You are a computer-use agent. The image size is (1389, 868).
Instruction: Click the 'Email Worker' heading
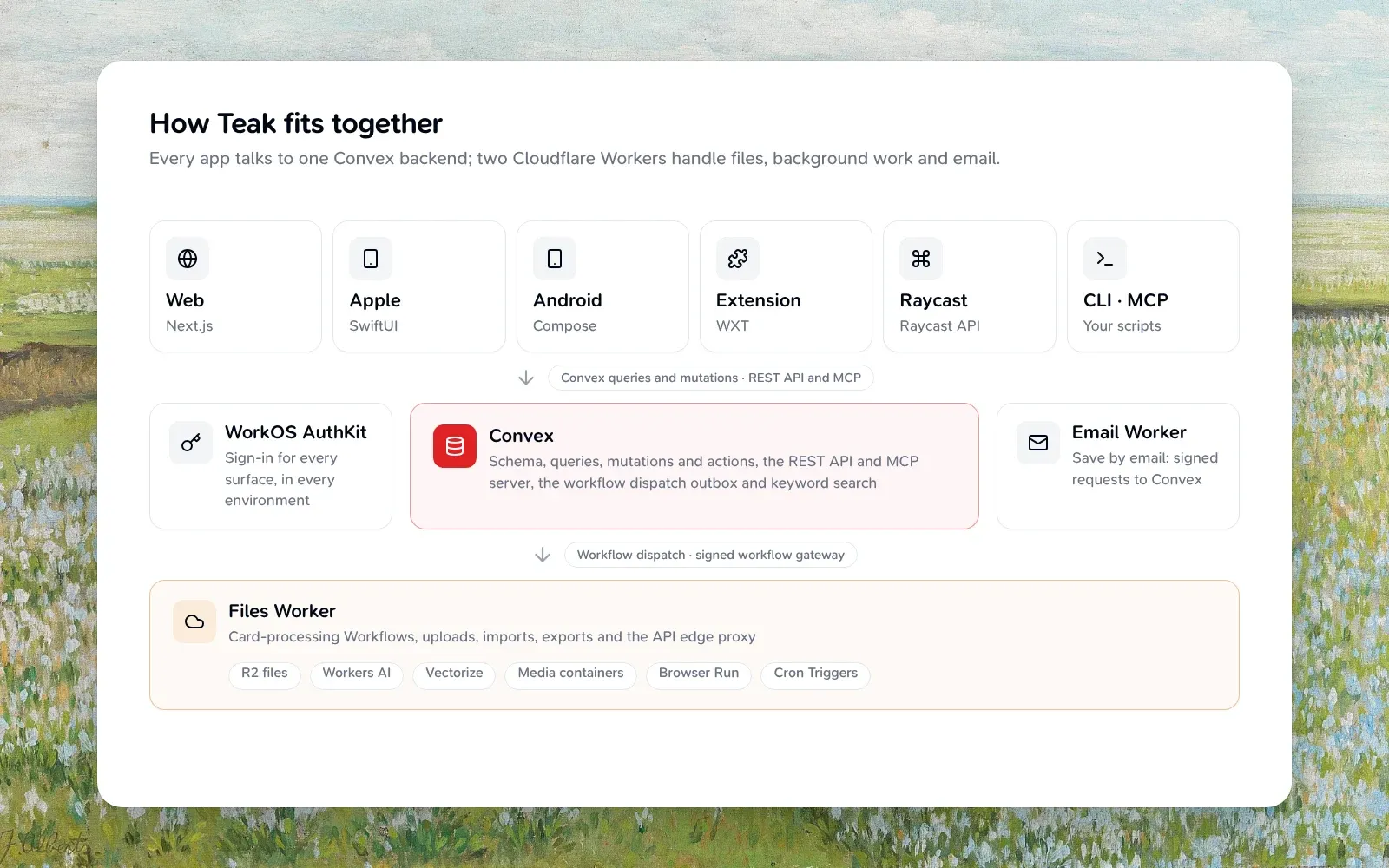point(1129,432)
